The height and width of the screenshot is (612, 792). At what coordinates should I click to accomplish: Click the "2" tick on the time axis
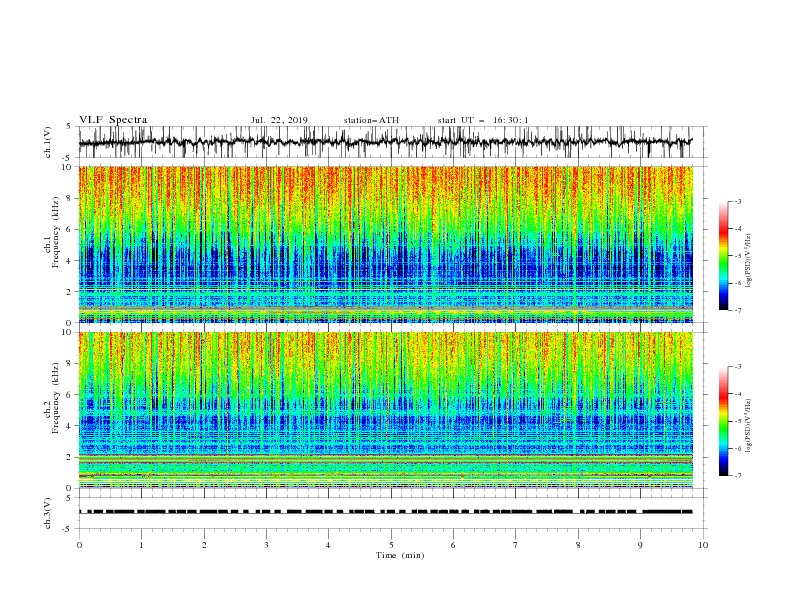click(204, 545)
